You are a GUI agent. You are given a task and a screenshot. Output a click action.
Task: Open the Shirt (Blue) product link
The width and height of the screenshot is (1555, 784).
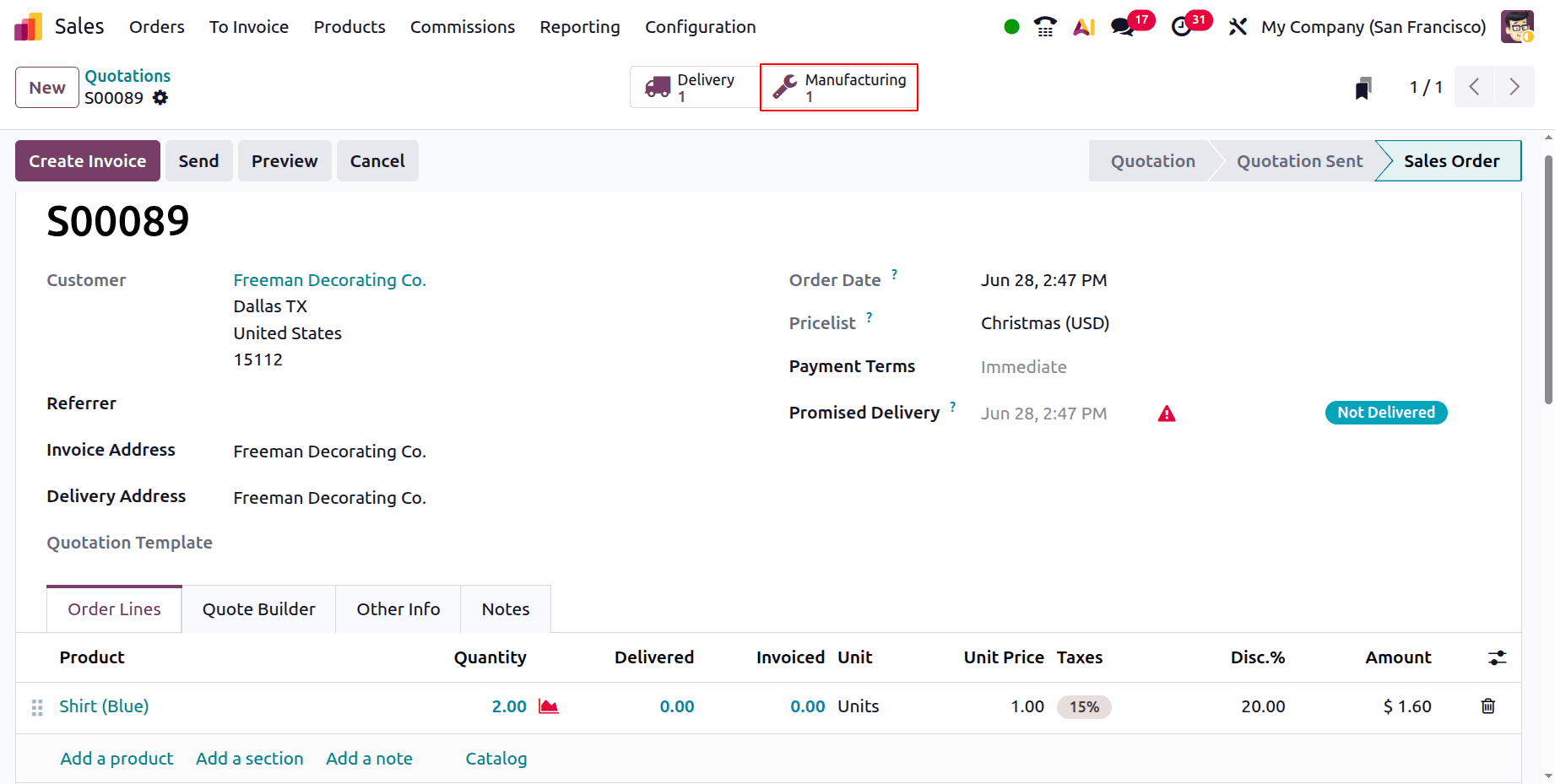(x=104, y=706)
